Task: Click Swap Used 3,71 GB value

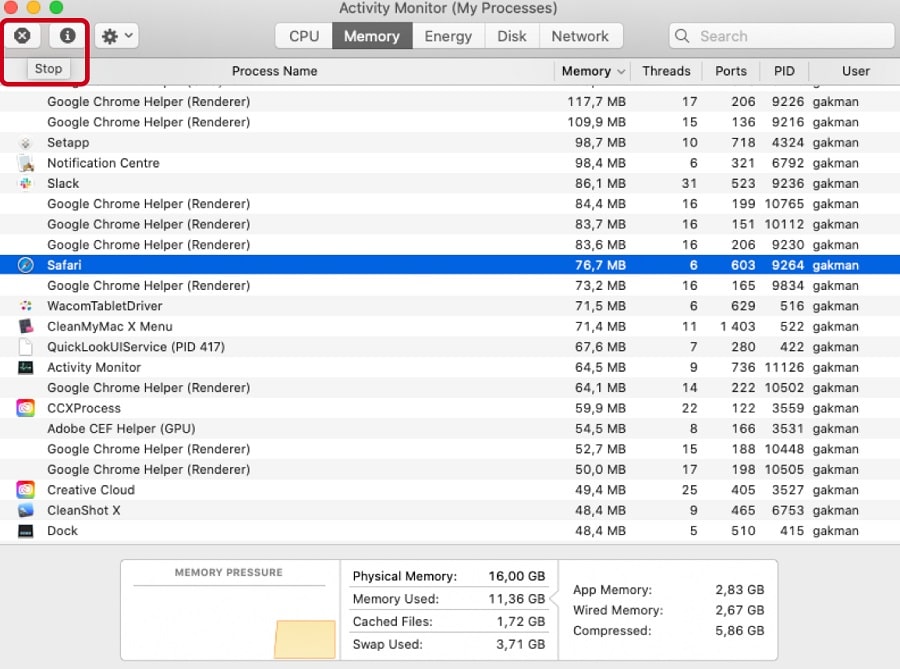Action: pyautogui.click(x=521, y=644)
